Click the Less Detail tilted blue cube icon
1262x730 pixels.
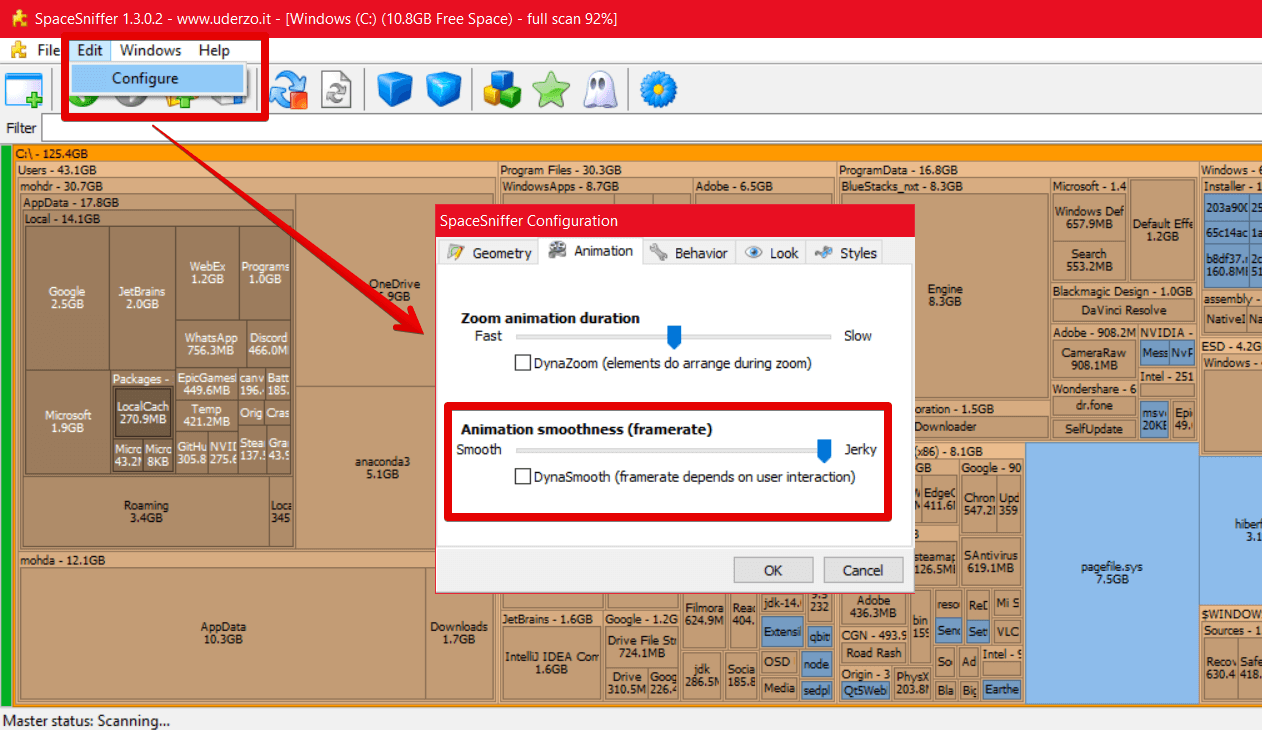[x=443, y=90]
